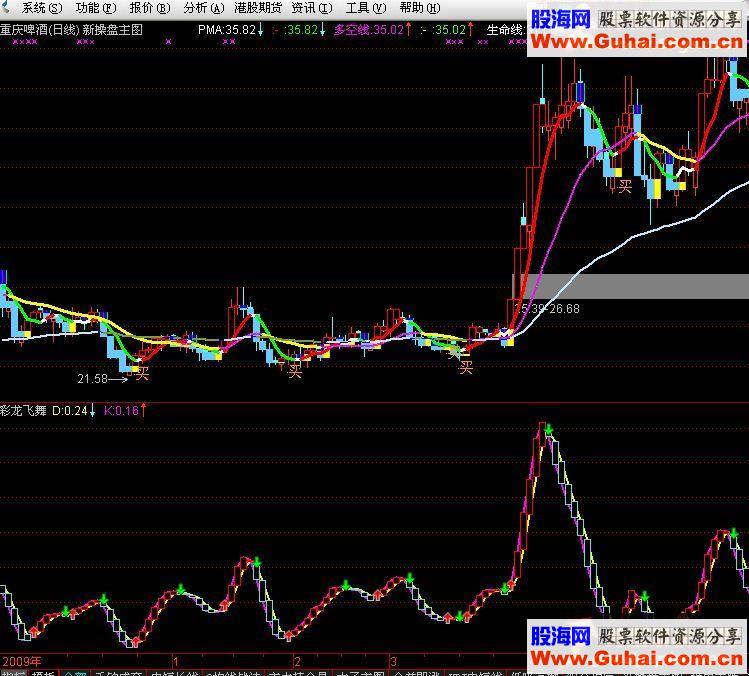Click the 2009年 timeline label
749x676 pixels.
[x=22, y=662]
